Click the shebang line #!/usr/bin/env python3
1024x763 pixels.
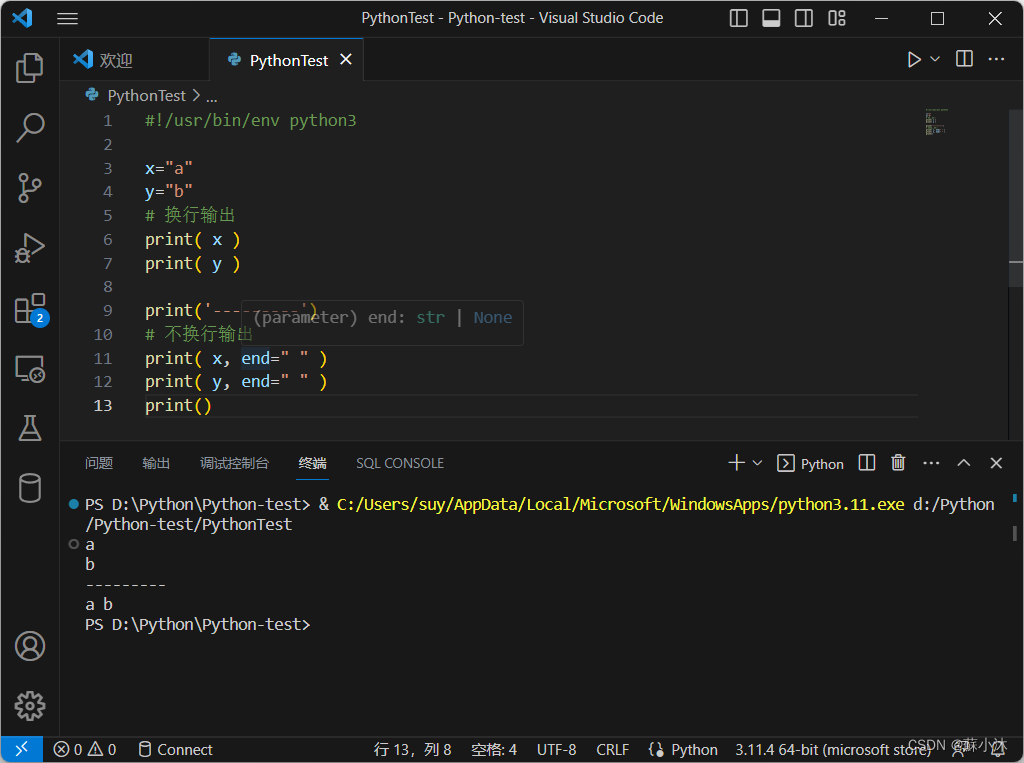pyautogui.click(x=250, y=121)
